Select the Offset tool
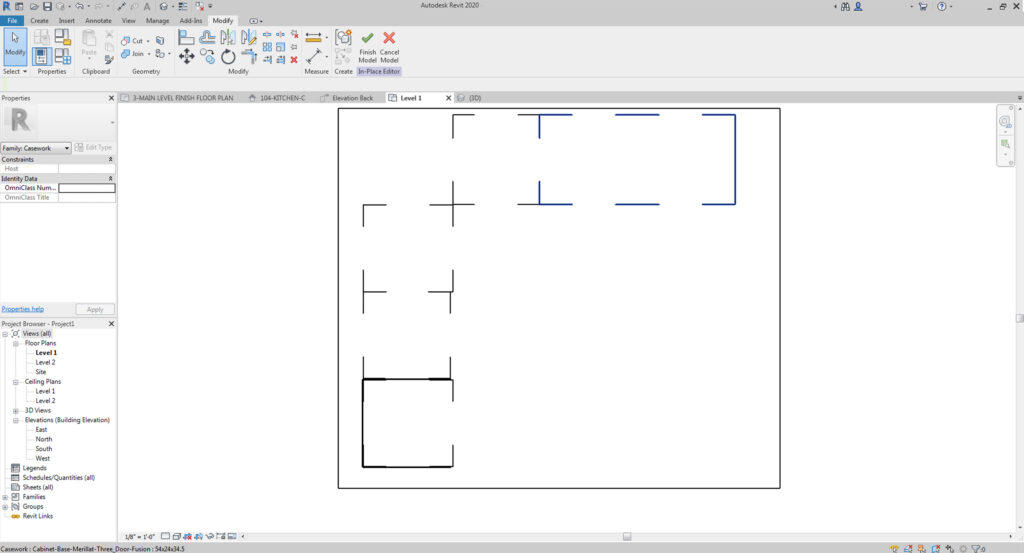The width and height of the screenshot is (1024, 553). point(207,37)
